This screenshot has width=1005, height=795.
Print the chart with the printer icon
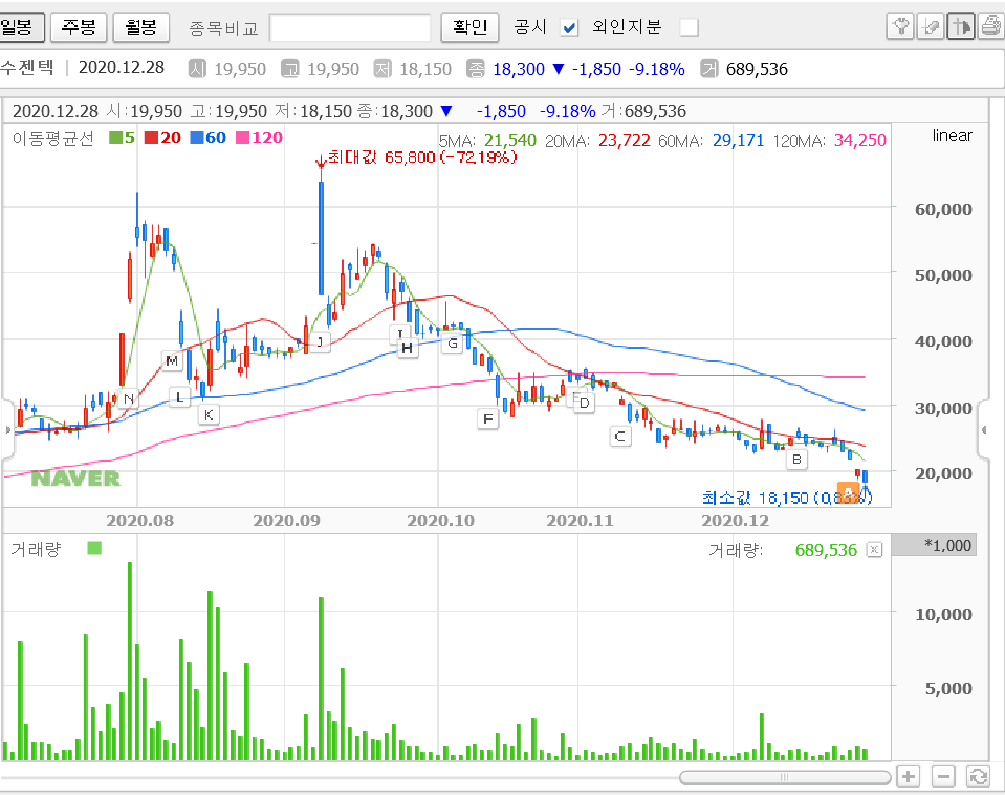coord(991,27)
